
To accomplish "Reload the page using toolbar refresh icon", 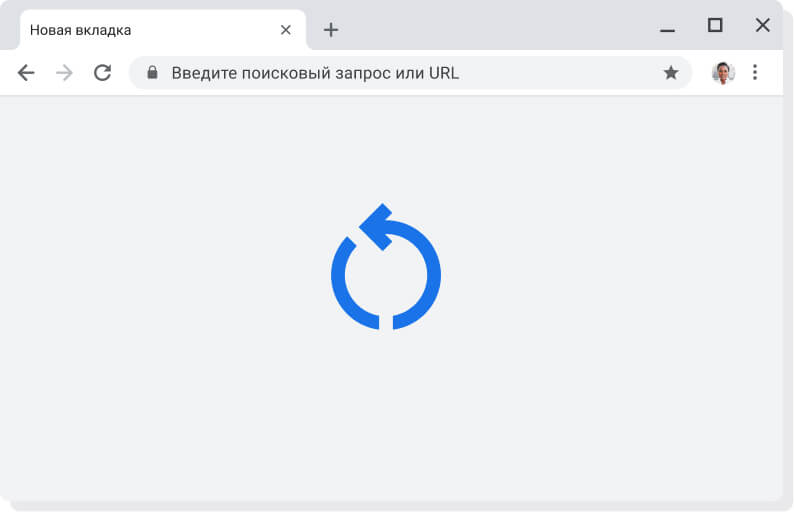I will click(102, 73).
